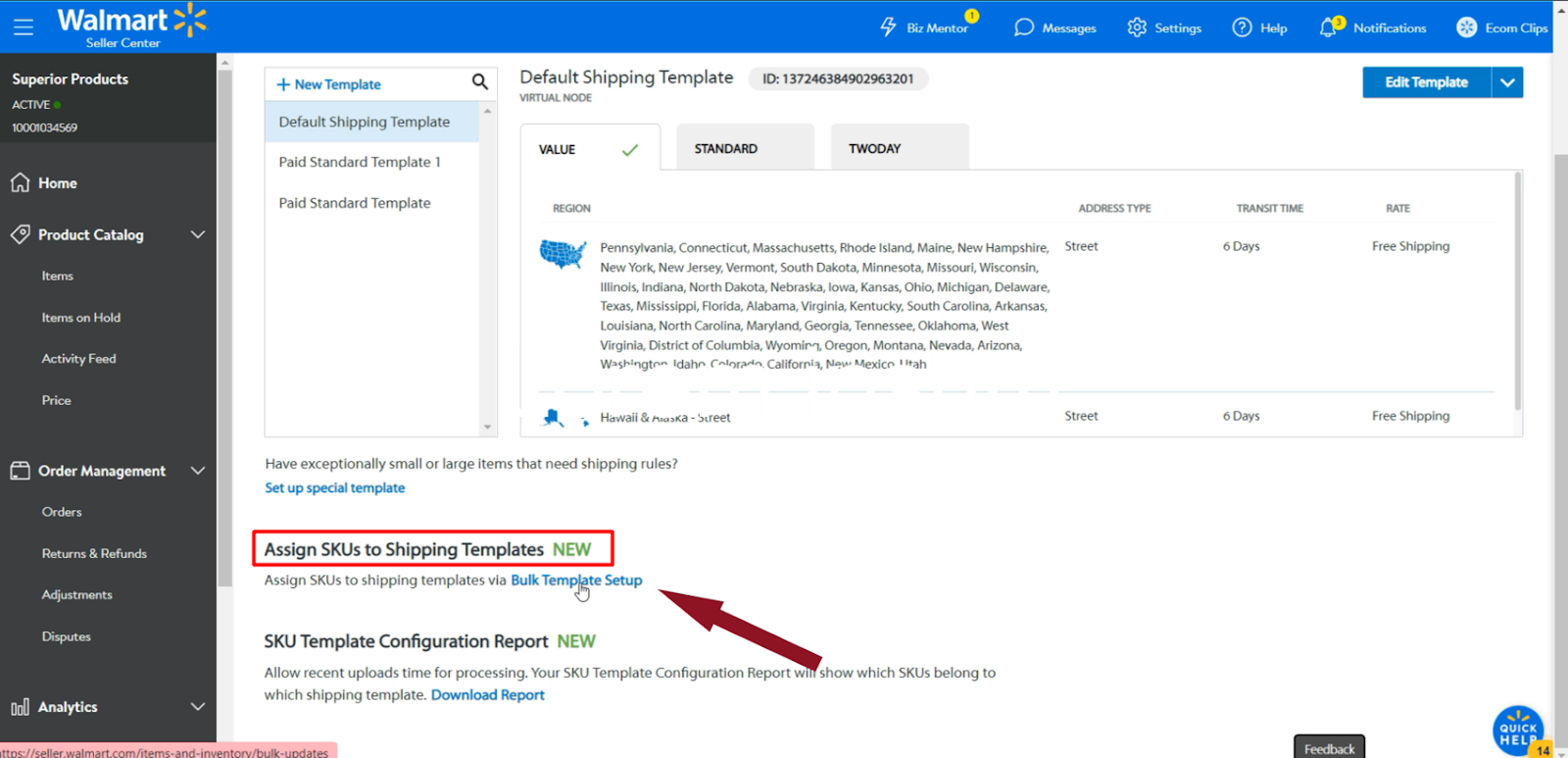Open Biz Mentor lightning icon
1568x758 pixels.
click(888, 27)
